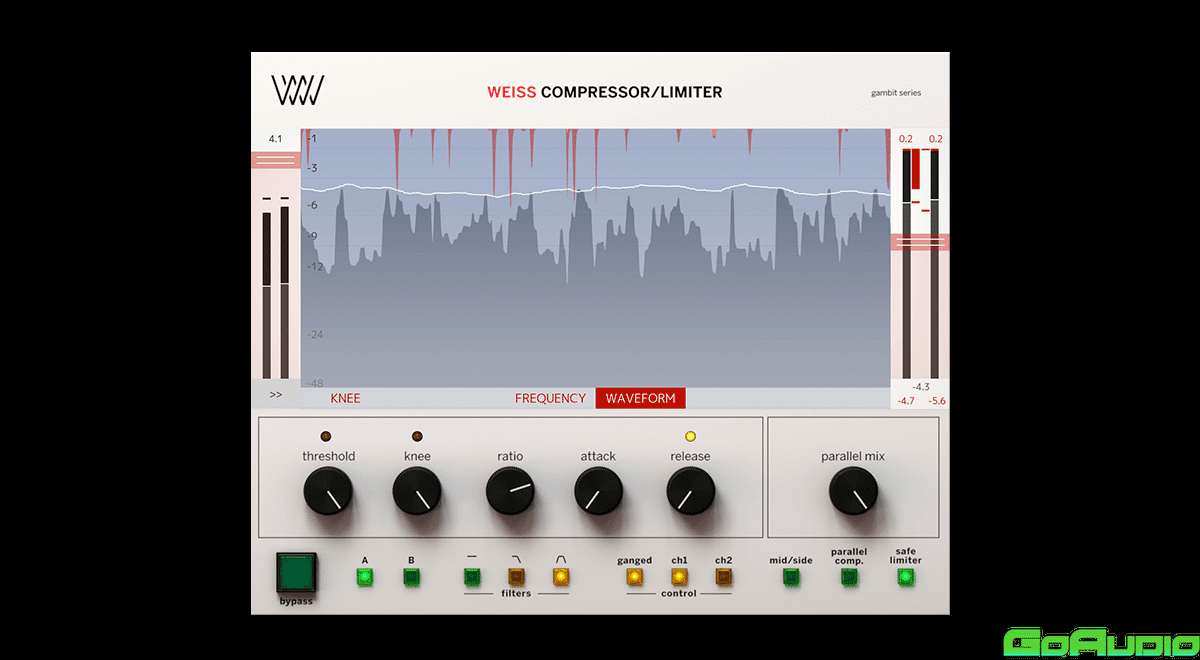Open the FREQUENCY display tab
The height and width of the screenshot is (660, 1200).
click(x=550, y=397)
